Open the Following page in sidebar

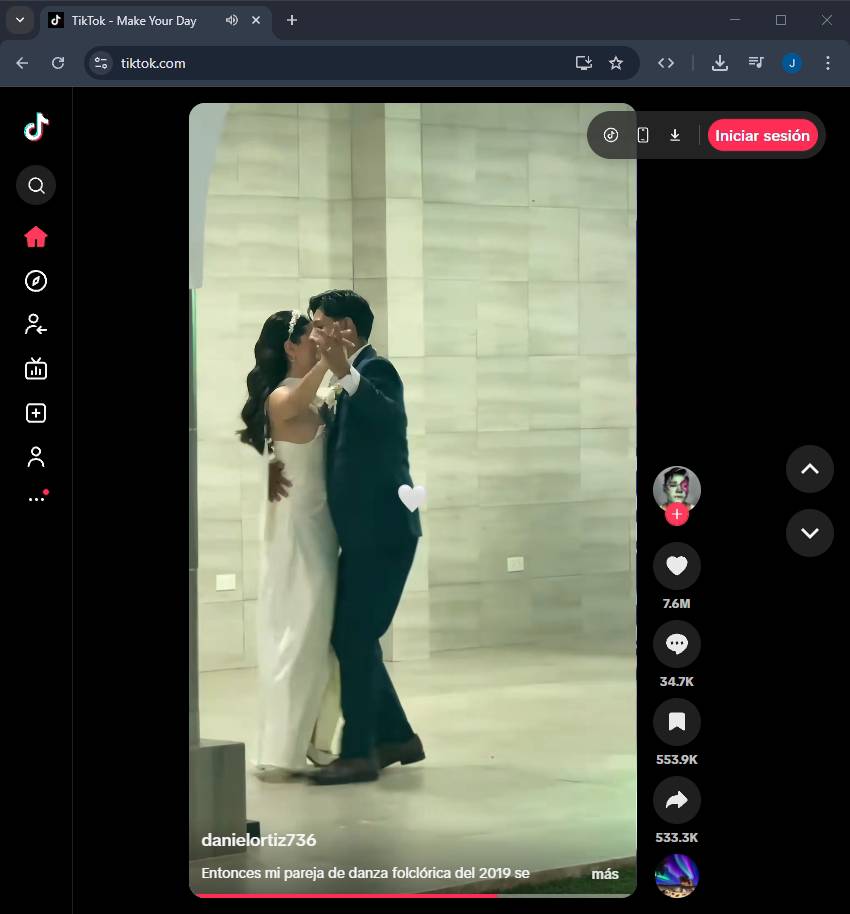point(36,324)
